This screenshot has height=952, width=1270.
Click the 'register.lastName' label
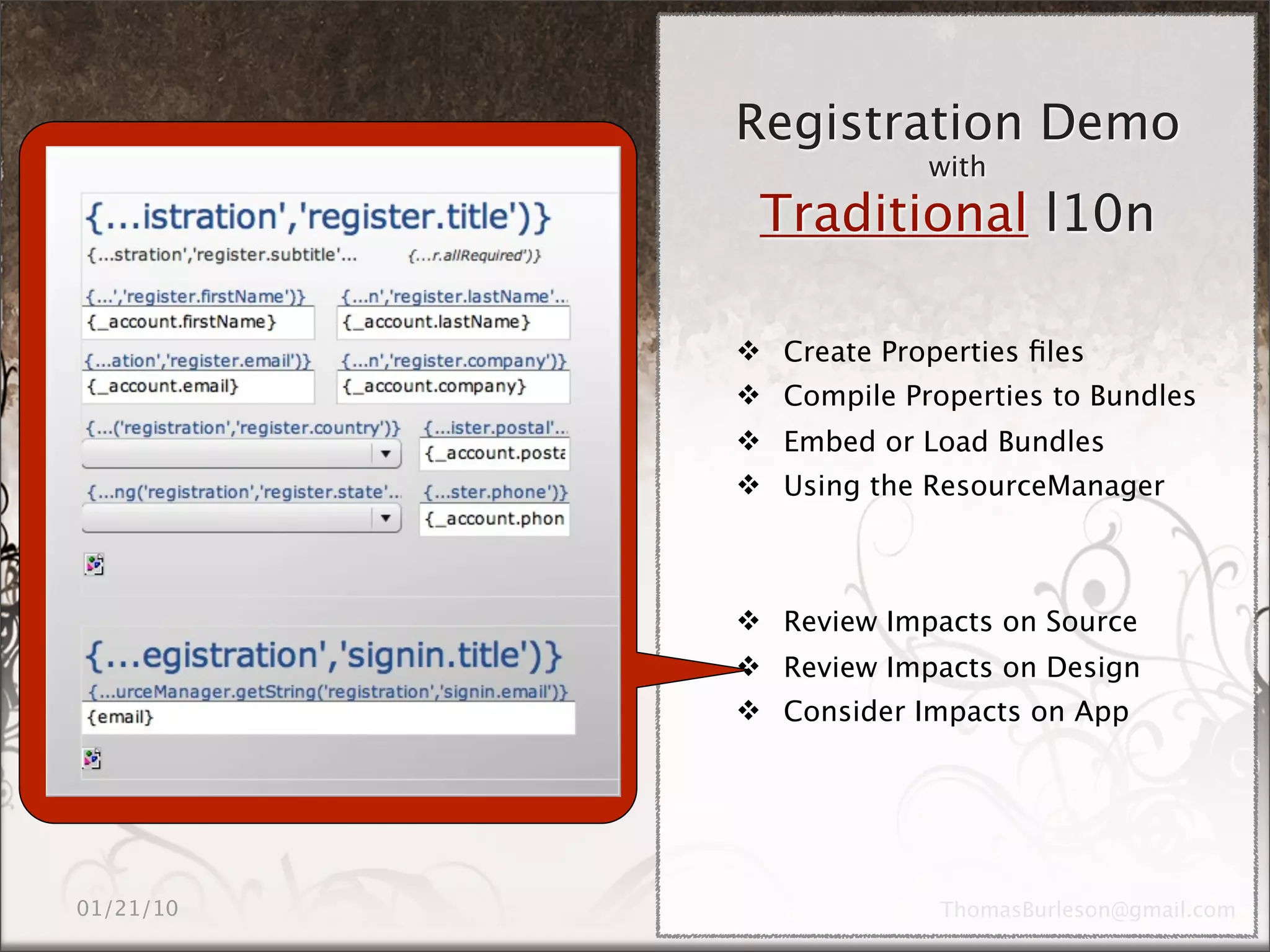(455, 296)
